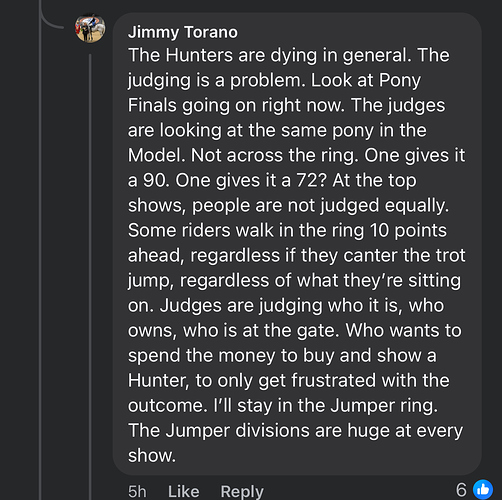Image resolution: width=502 pixels, height=500 pixels.
Task: Click the "10 points" text in comment
Action: click(x=408, y=230)
